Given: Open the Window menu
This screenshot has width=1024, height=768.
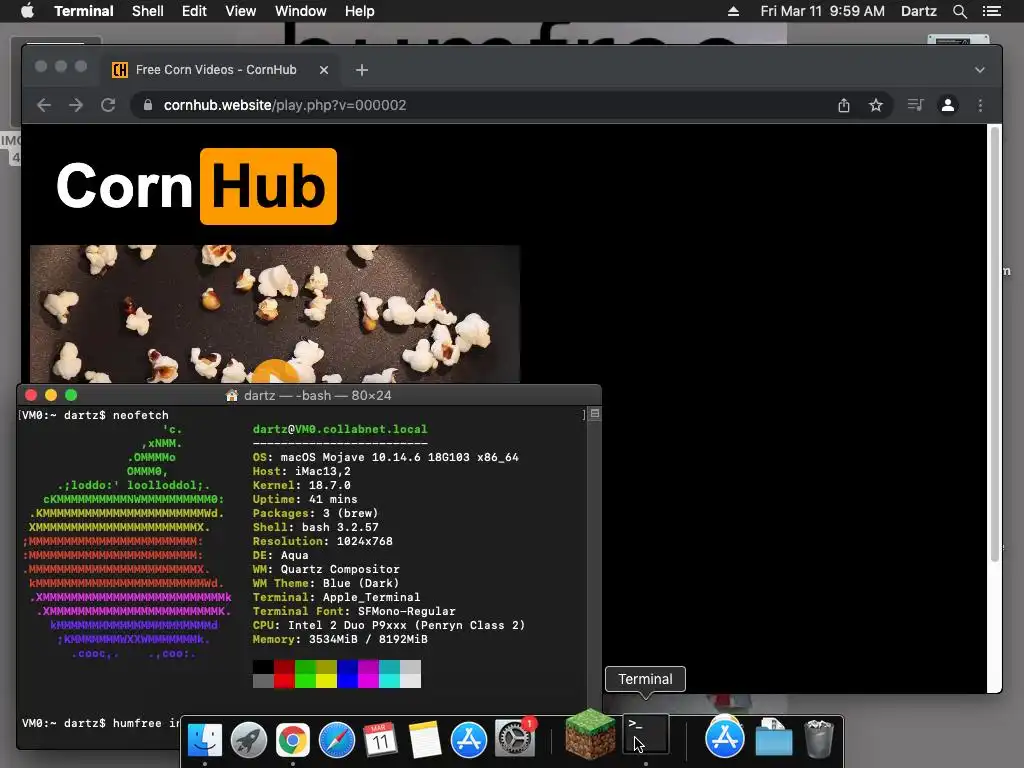Looking at the screenshot, I should [300, 11].
